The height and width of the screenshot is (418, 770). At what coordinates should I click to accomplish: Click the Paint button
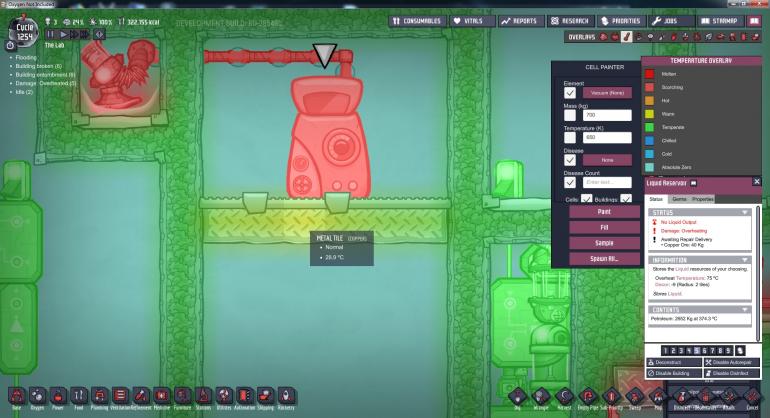[604, 212]
